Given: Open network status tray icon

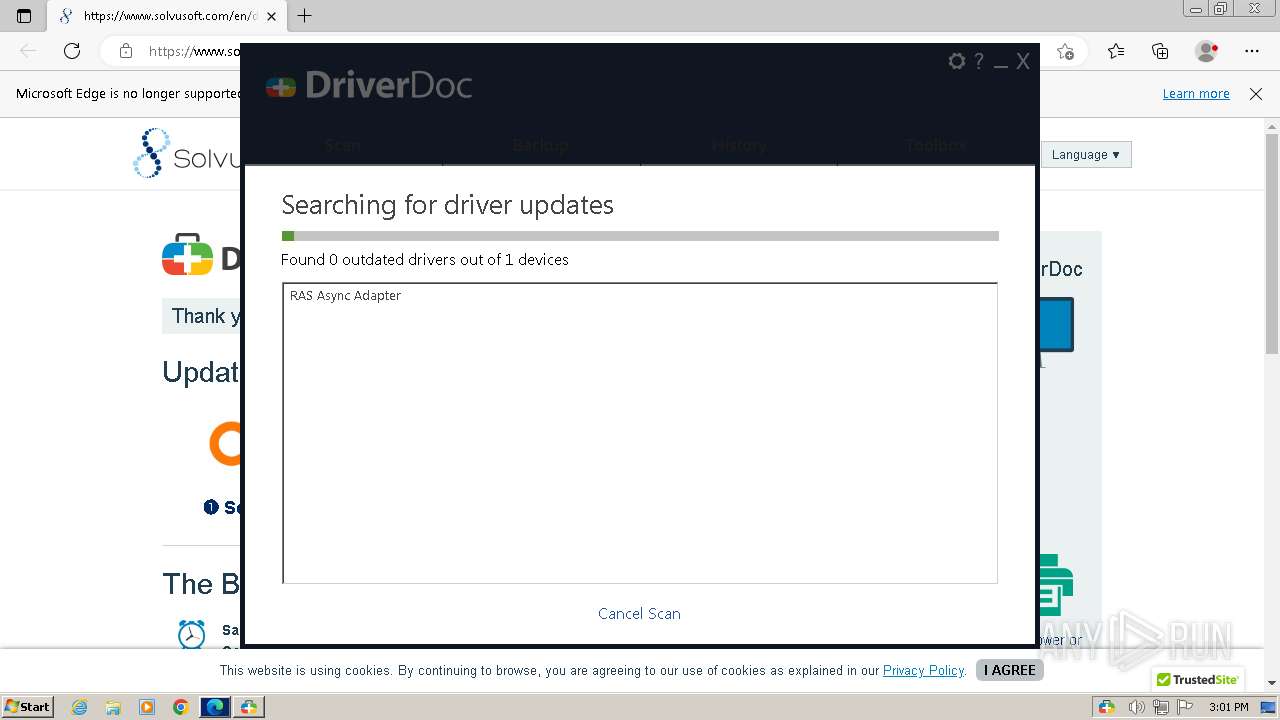Looking at the screenshot, I should (1161, 707).
